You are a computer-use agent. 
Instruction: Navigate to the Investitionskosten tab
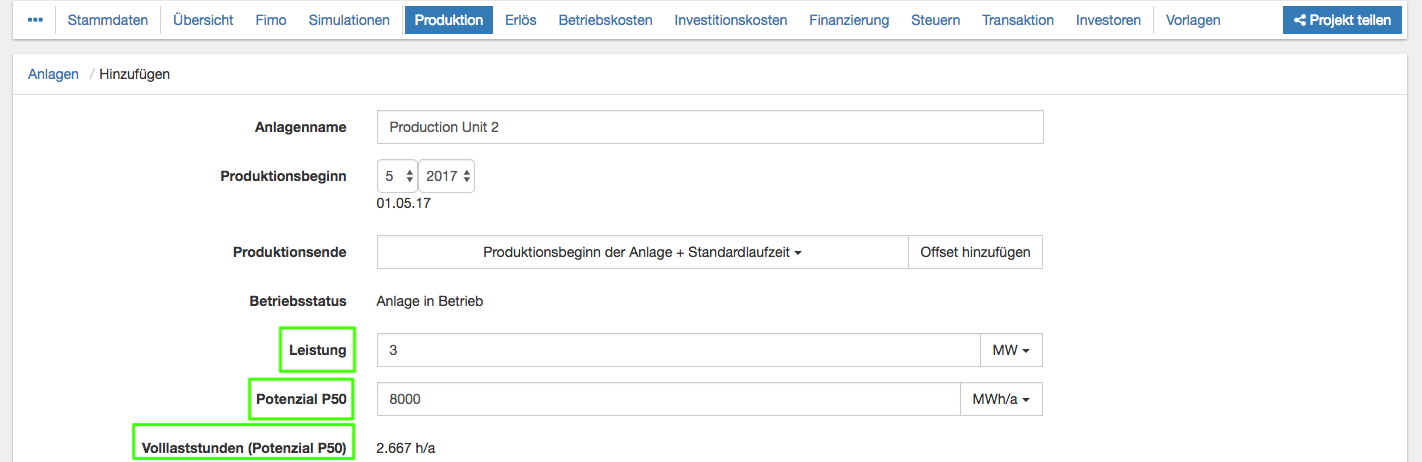click(x=730, y=20)
